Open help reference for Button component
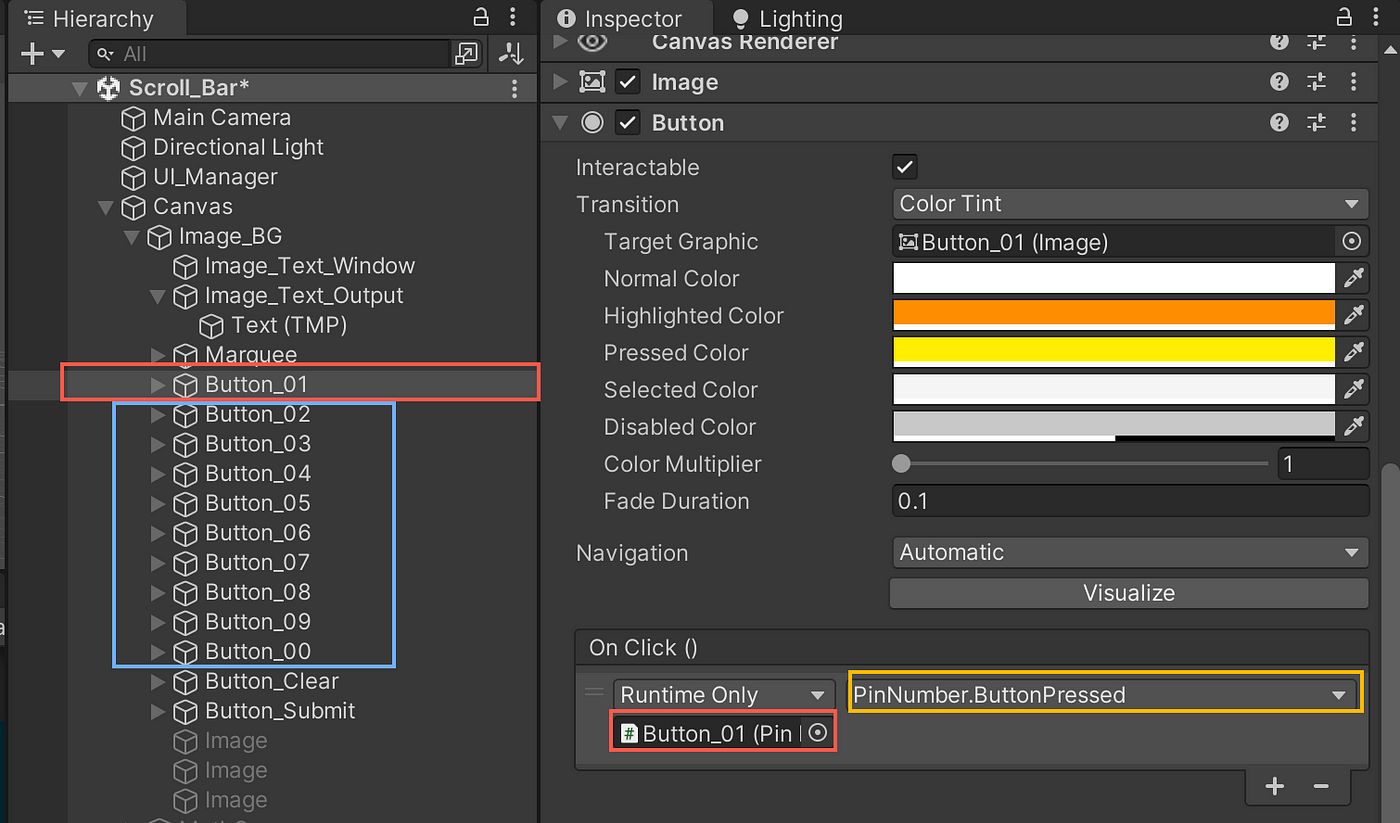Viewport: 1400px width, 823px height. click(1279, 123)
